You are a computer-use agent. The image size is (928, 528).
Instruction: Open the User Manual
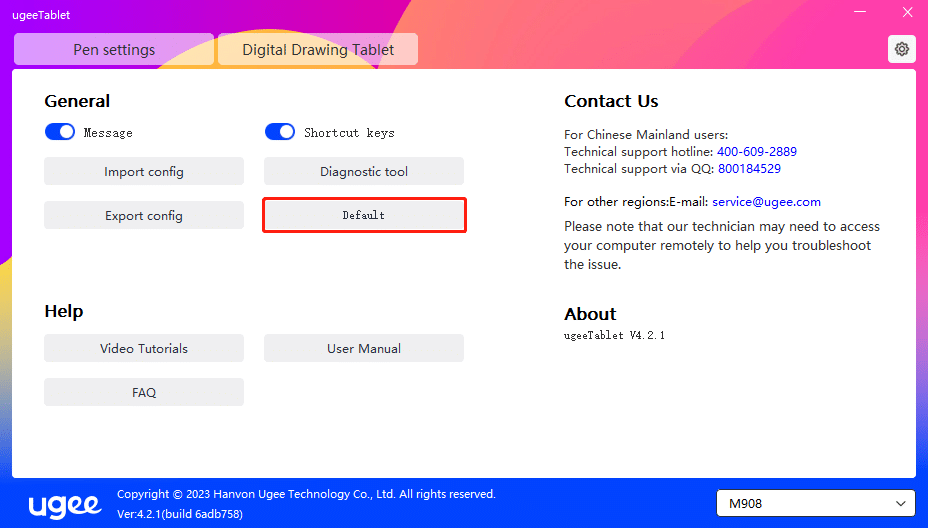[x=364, y=348]
